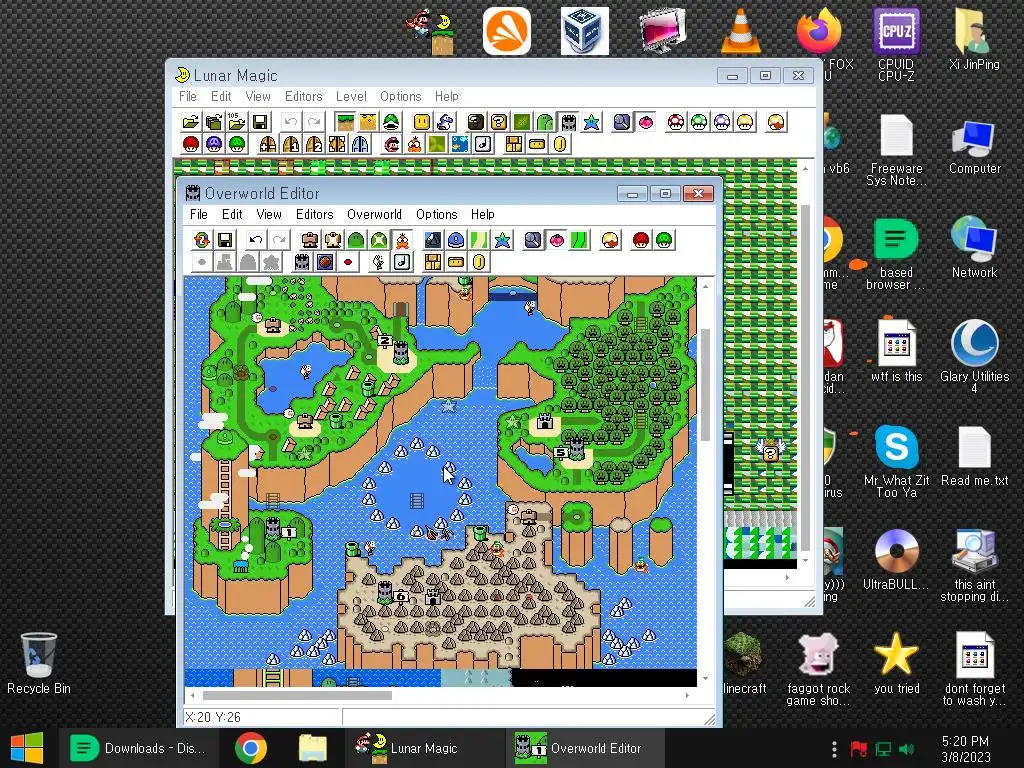Open File Explorer folder on taskbar
1024x768 pixels.
coord(313,748)
